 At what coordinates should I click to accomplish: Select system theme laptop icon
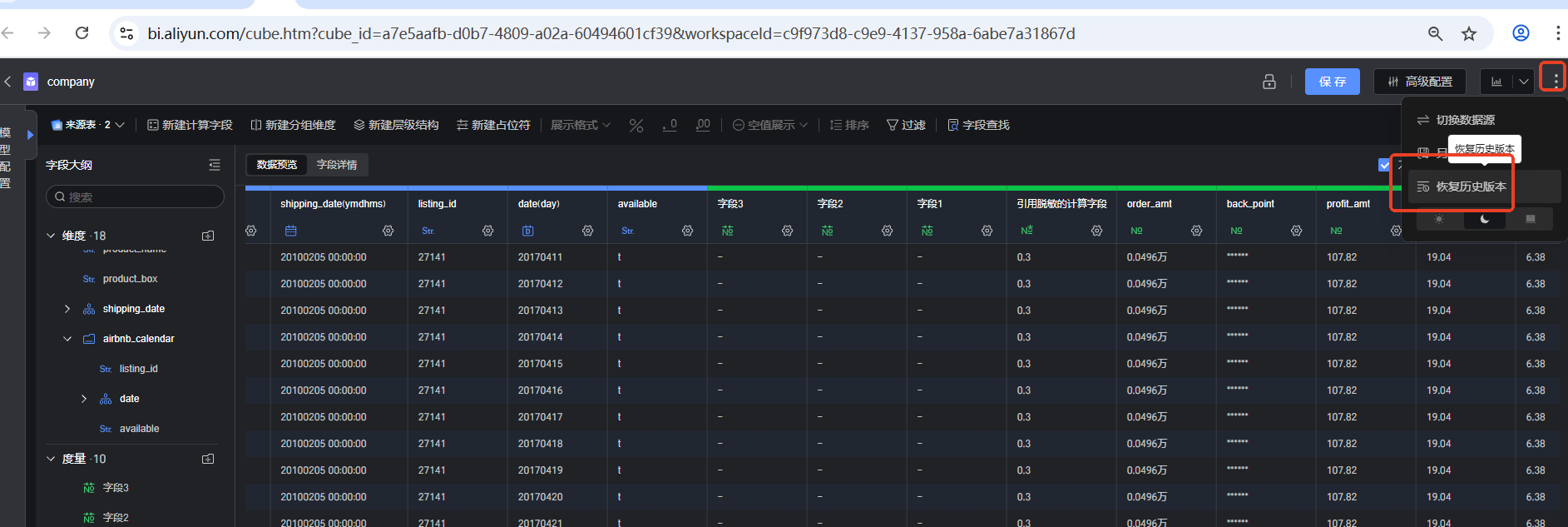1531,219
